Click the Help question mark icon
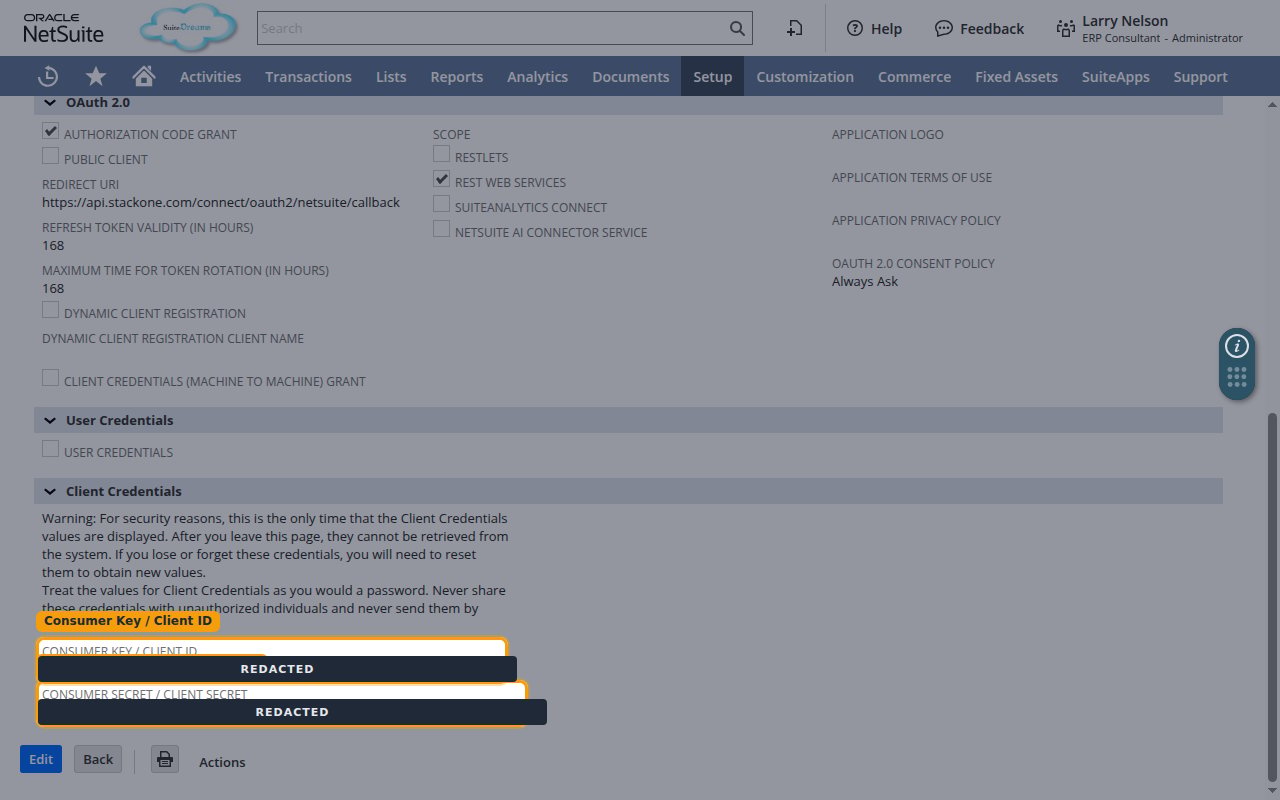The width and height of the screenshot is (1280, 800). 854,28
